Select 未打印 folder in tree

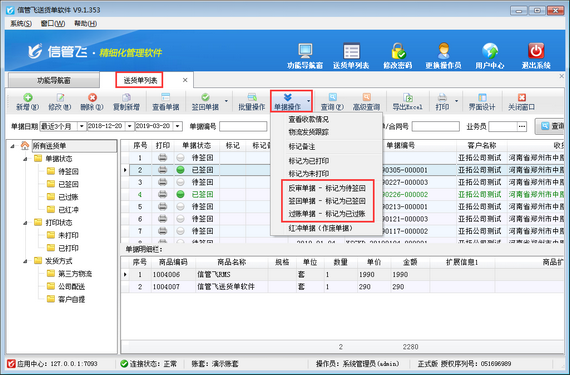pos(63,235)
